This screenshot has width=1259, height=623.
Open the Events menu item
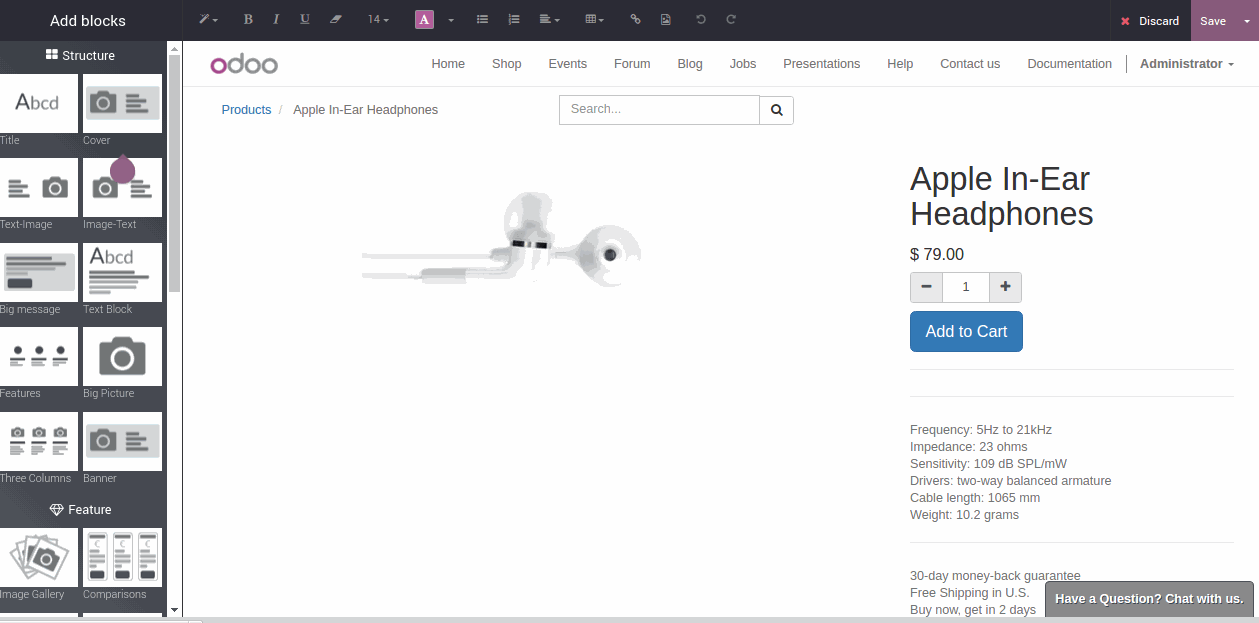[x=568, y=64]
